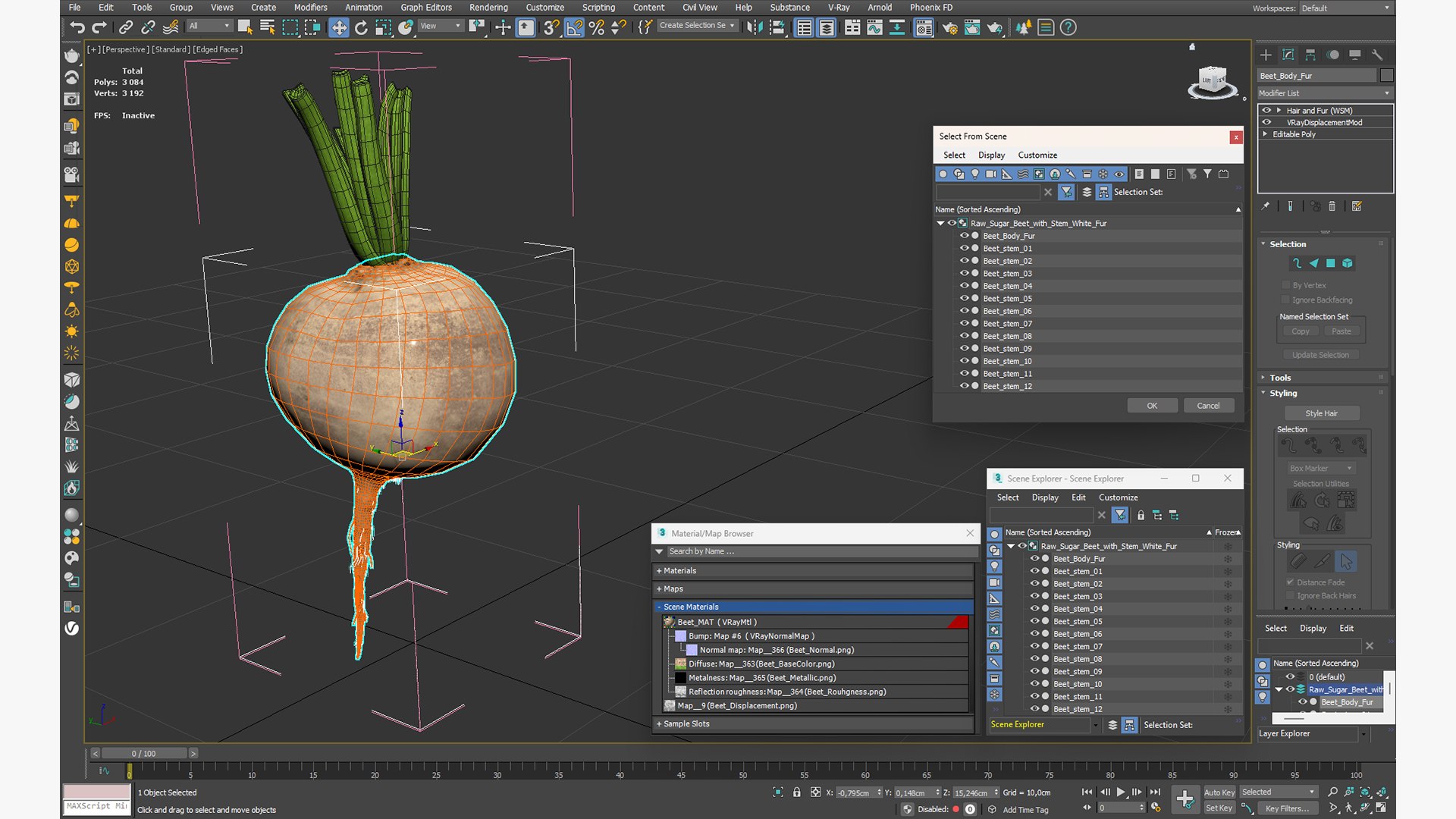Open the Hierarchy command panel tab
The image size is (1456, 819).
(x=1310, y=55)
